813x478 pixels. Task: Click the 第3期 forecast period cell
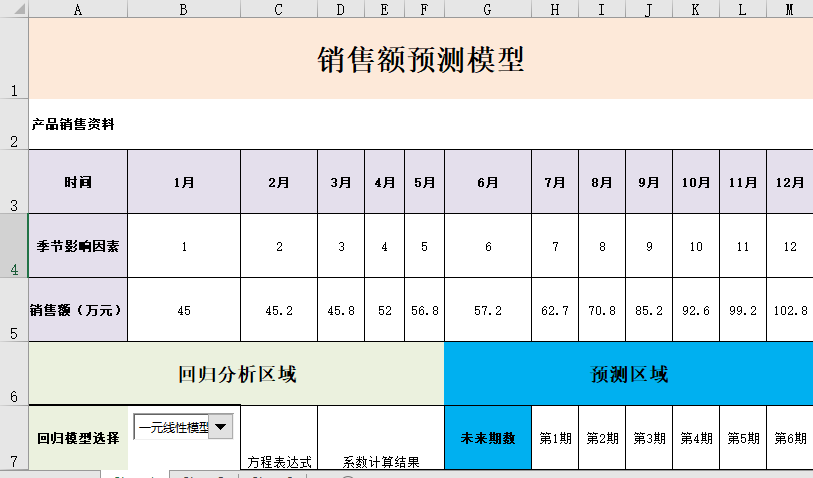pyautogui.click(x=649, y=438)
